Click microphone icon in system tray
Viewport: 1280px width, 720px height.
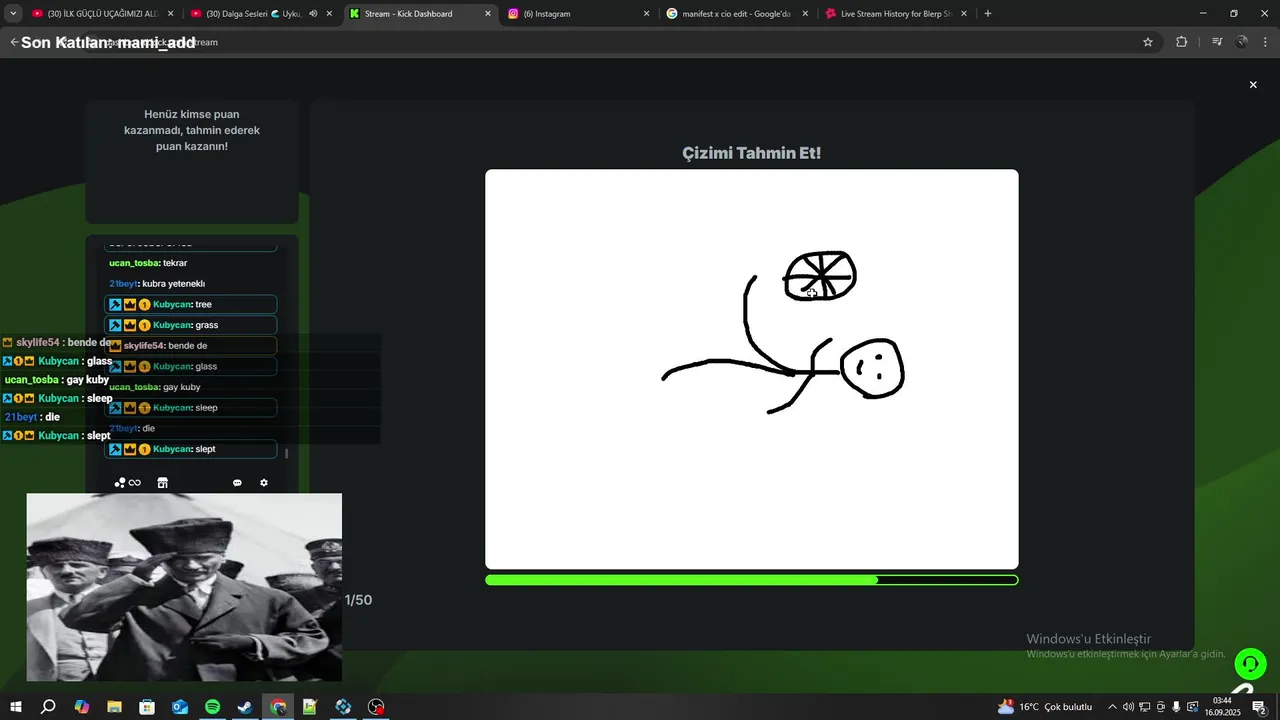point(1177,707)
